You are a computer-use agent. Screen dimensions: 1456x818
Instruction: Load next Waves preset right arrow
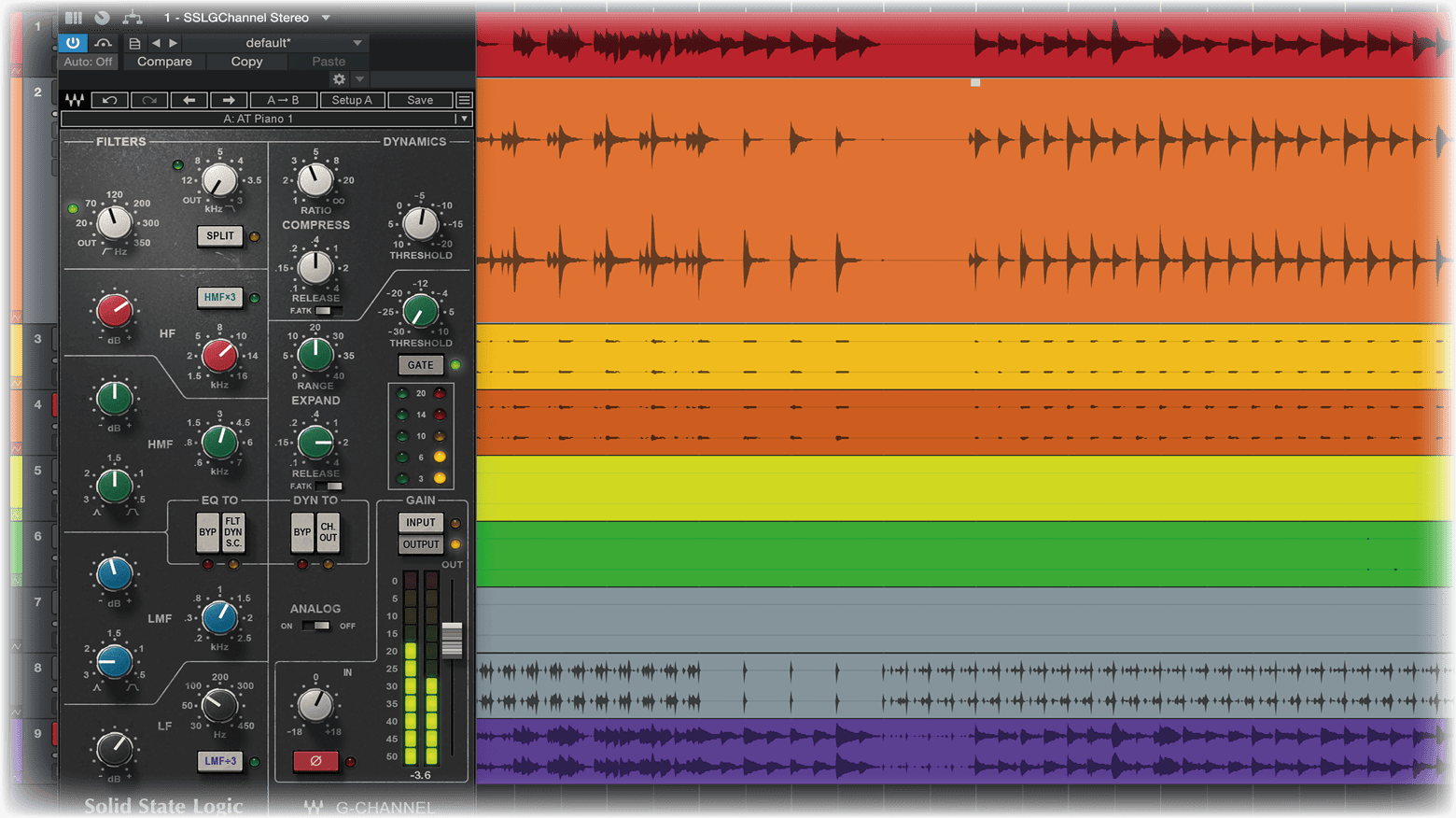229,100
